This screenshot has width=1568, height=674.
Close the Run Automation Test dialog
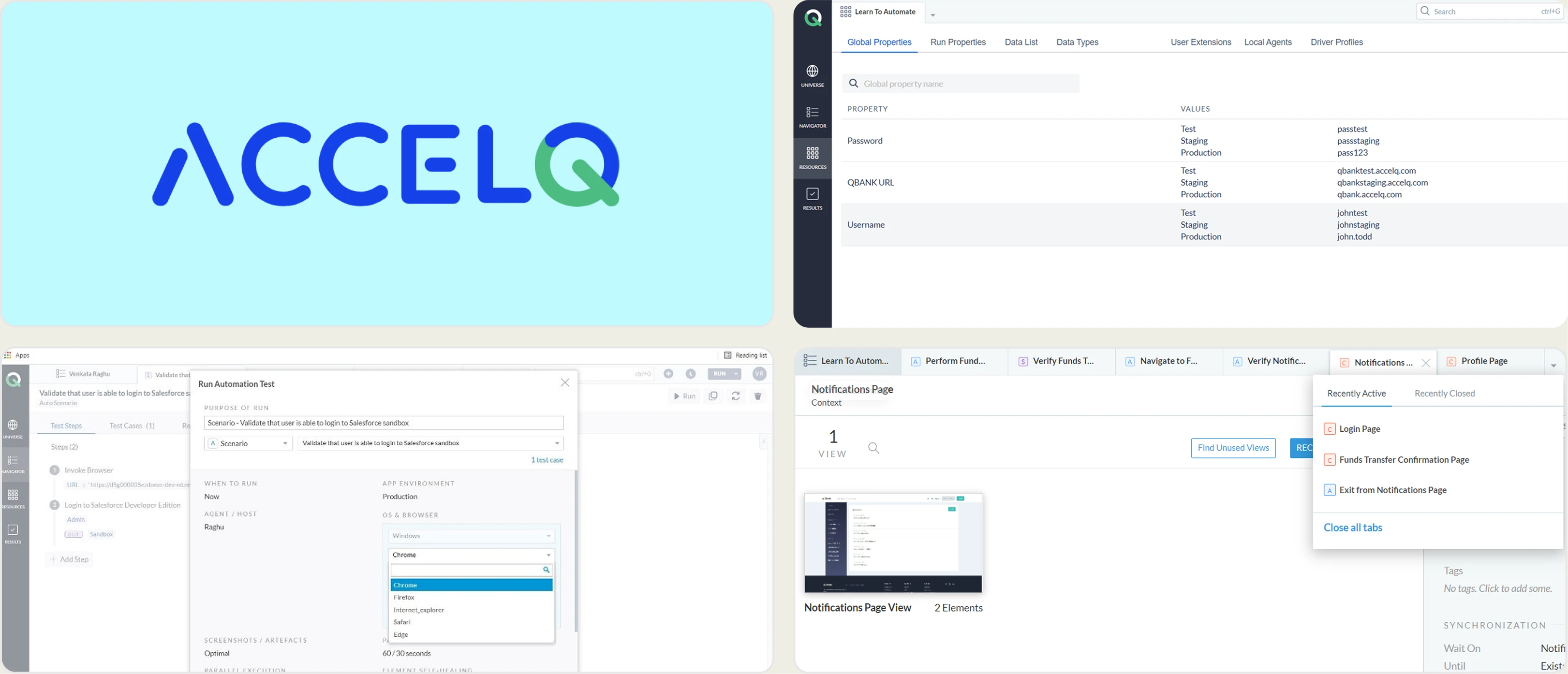point(564,382)
